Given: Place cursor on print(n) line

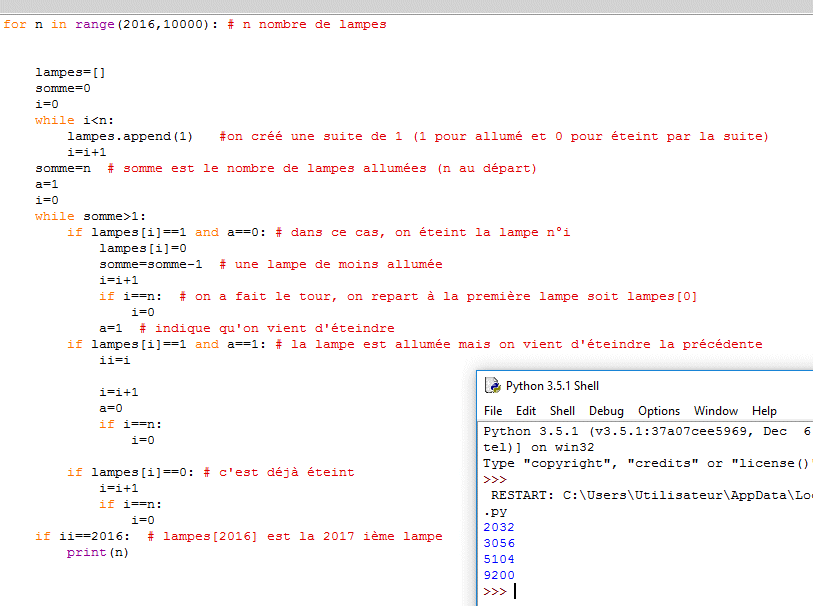Looking at the screenshot, I should 97,553.
